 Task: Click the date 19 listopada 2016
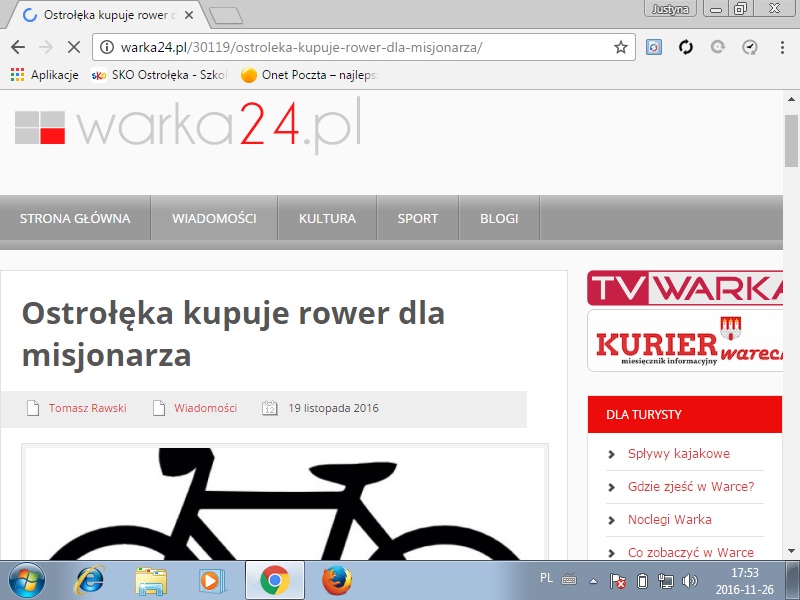334,408
